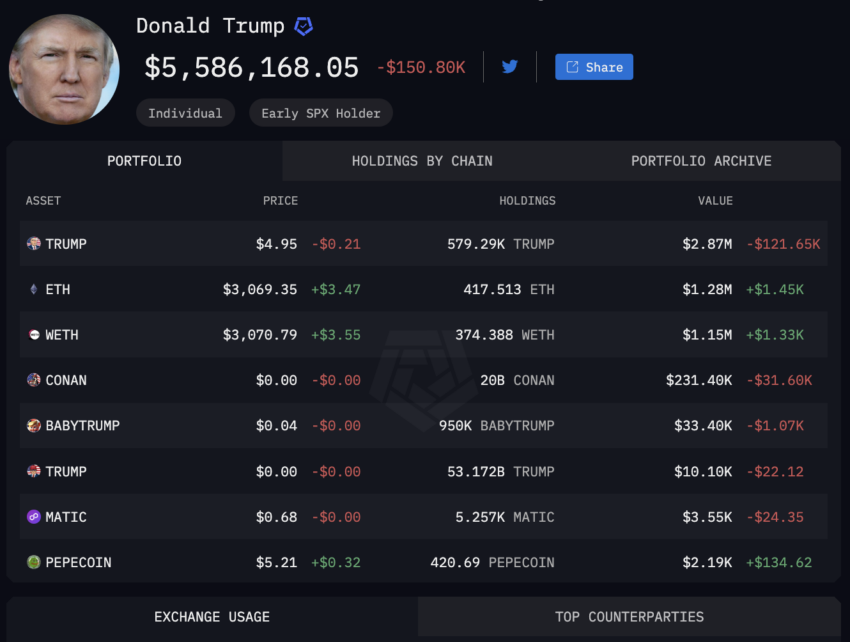Open the Twitter bird icon link
Viewport: 850px width, 642px height.
pos(510,67)
